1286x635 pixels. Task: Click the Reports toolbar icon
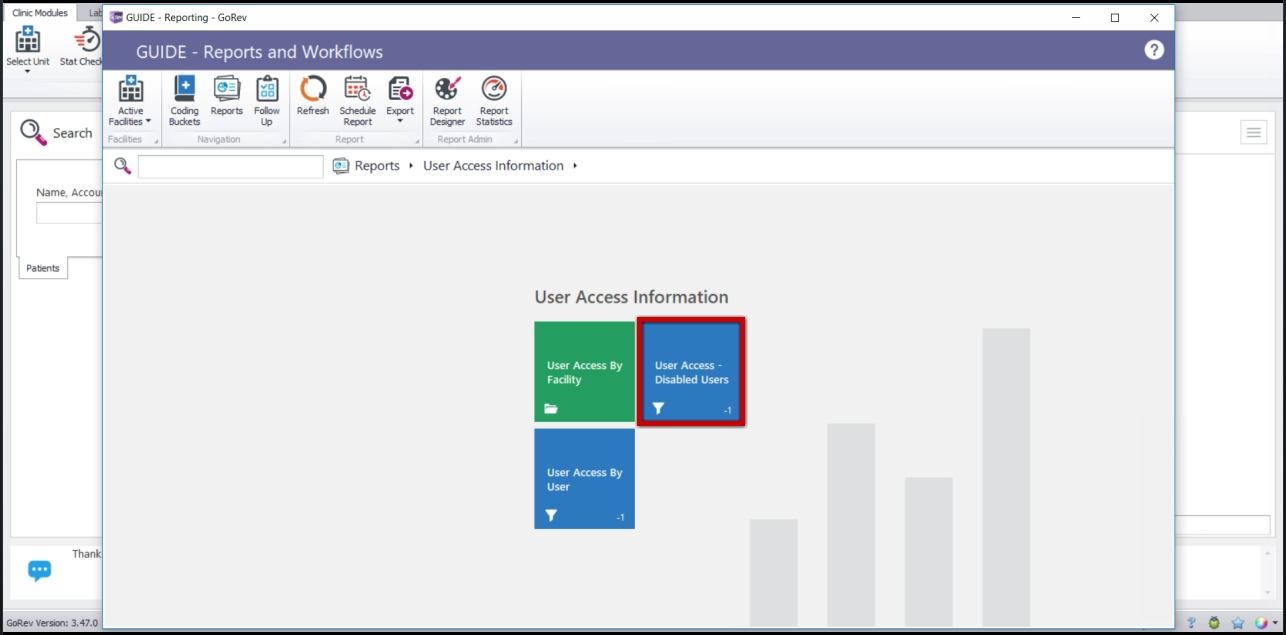point(227,97)
